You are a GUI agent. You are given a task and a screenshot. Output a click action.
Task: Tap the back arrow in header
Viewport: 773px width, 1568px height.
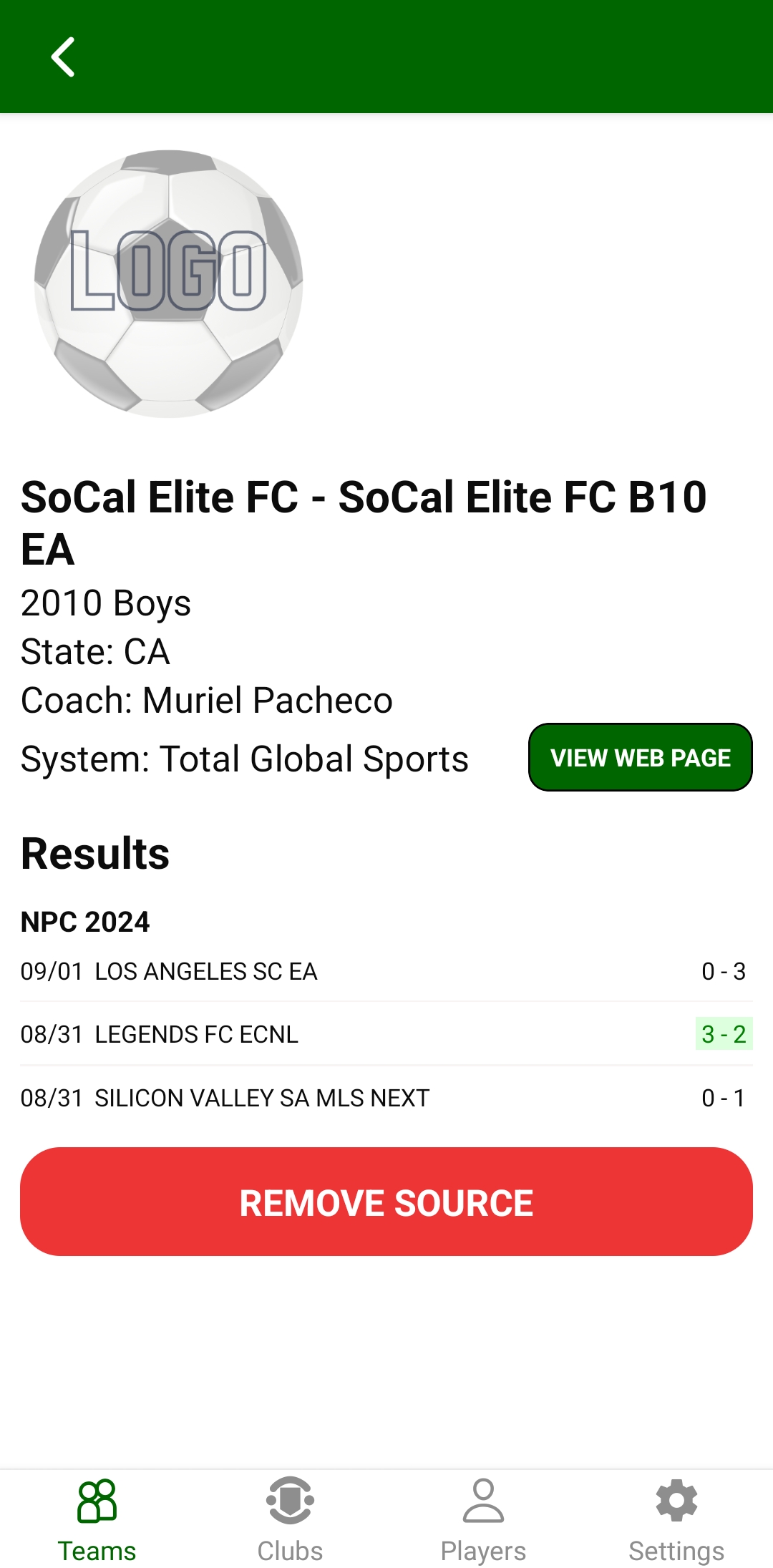click(63, 57)
